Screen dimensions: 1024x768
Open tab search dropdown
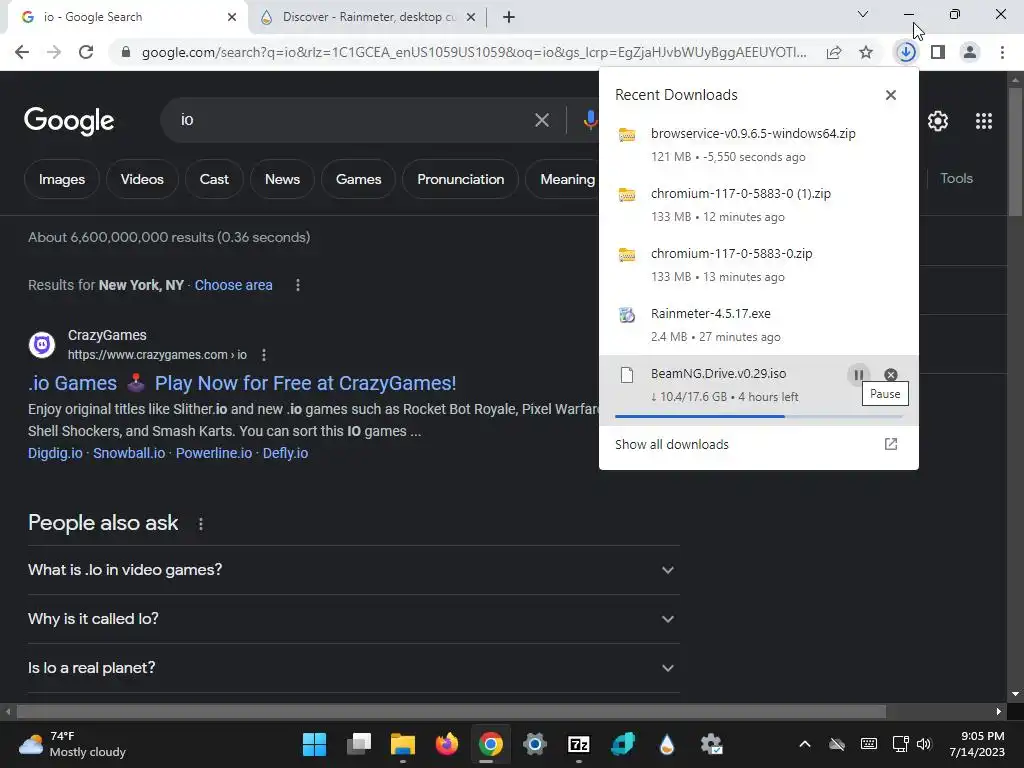[x=863, y=14]
